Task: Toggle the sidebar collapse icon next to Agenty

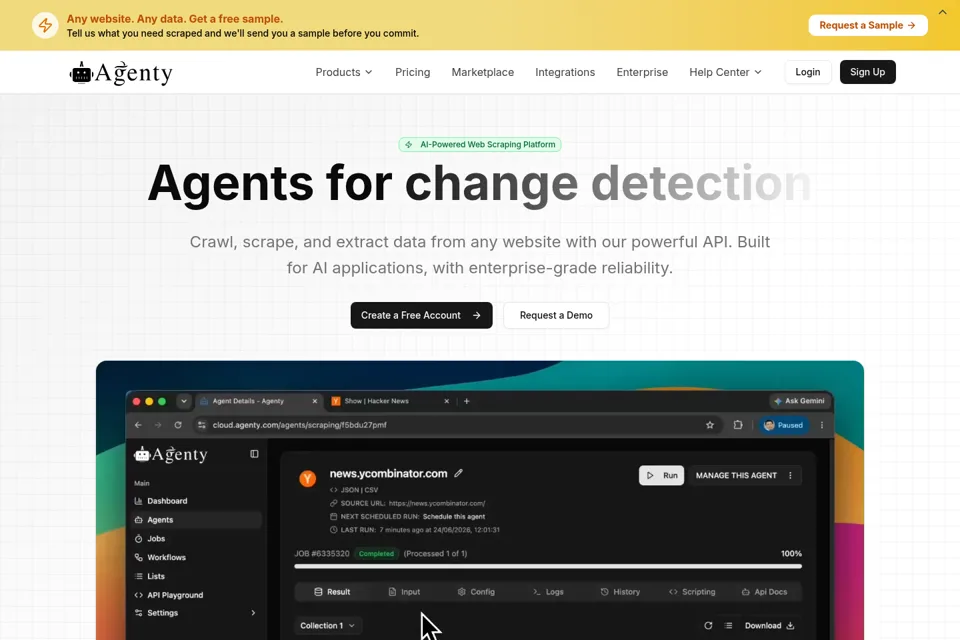Action: 254,454
